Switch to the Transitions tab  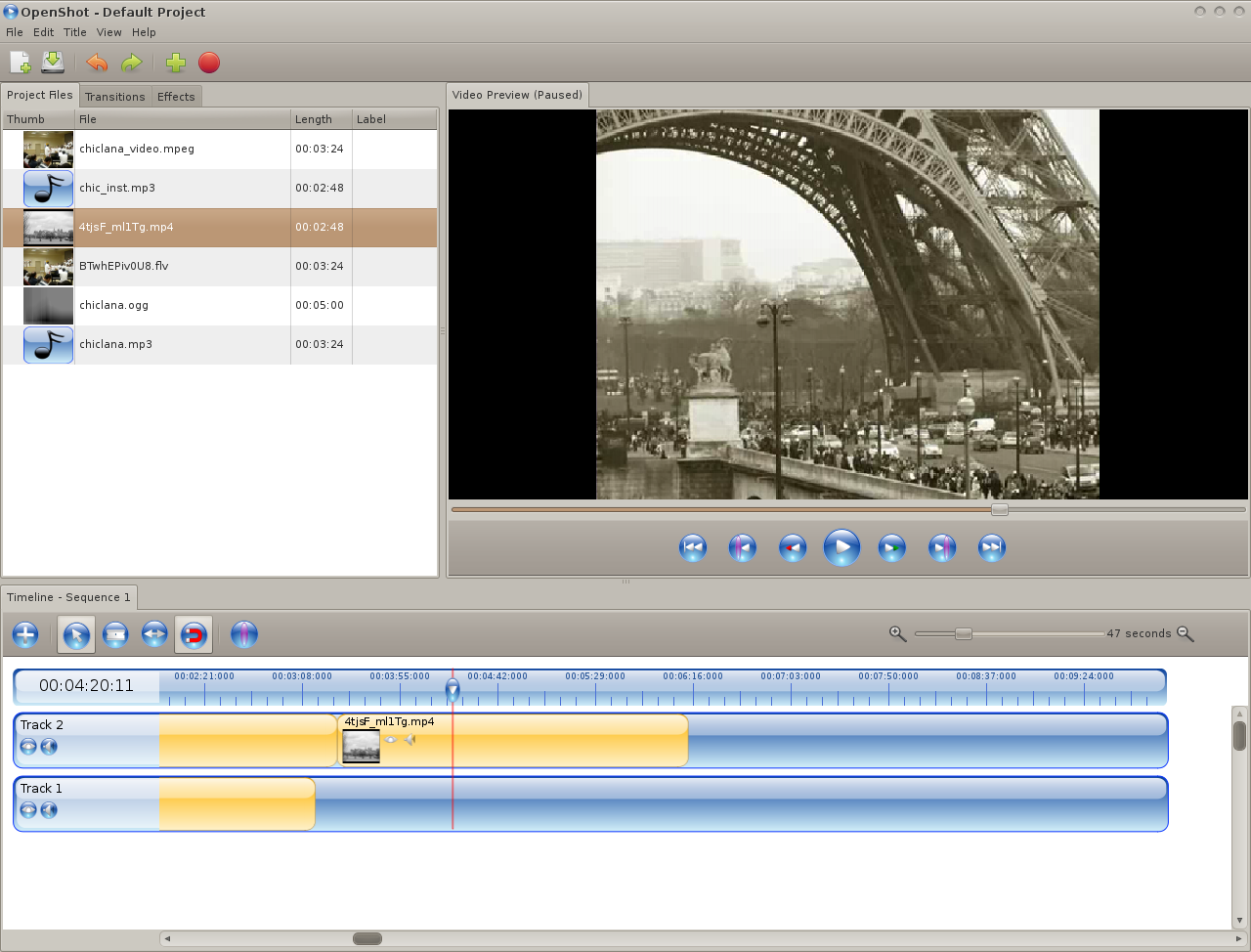click(114, 97)
